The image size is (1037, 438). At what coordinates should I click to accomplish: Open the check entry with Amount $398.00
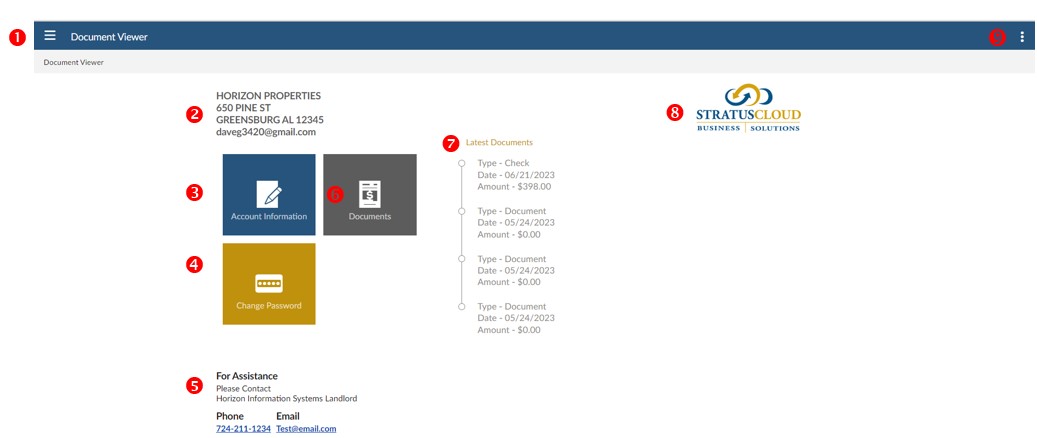pos(514,174)
